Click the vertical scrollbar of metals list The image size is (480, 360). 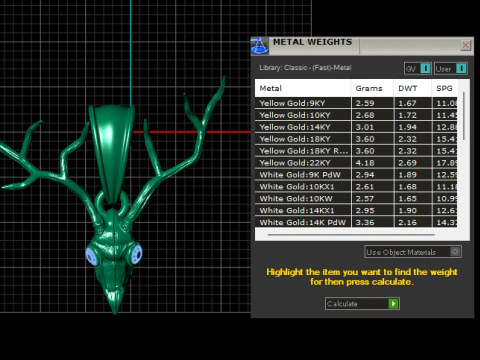tap(464, 116)
